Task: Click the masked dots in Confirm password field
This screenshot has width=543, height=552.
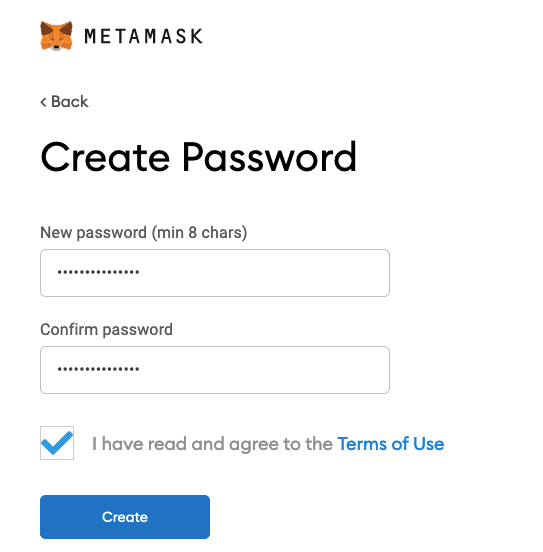Action: point(99,369)
